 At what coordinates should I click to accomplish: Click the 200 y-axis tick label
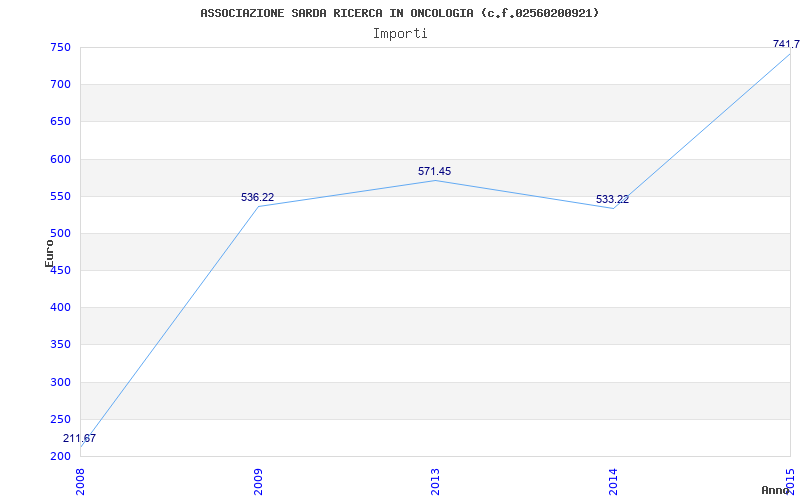60,456
